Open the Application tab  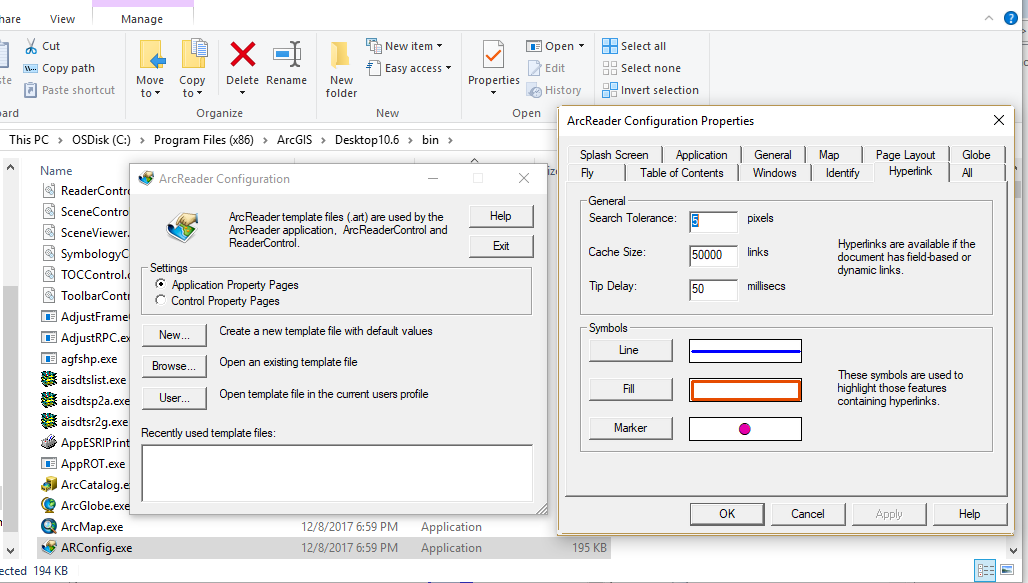[702, 155]
